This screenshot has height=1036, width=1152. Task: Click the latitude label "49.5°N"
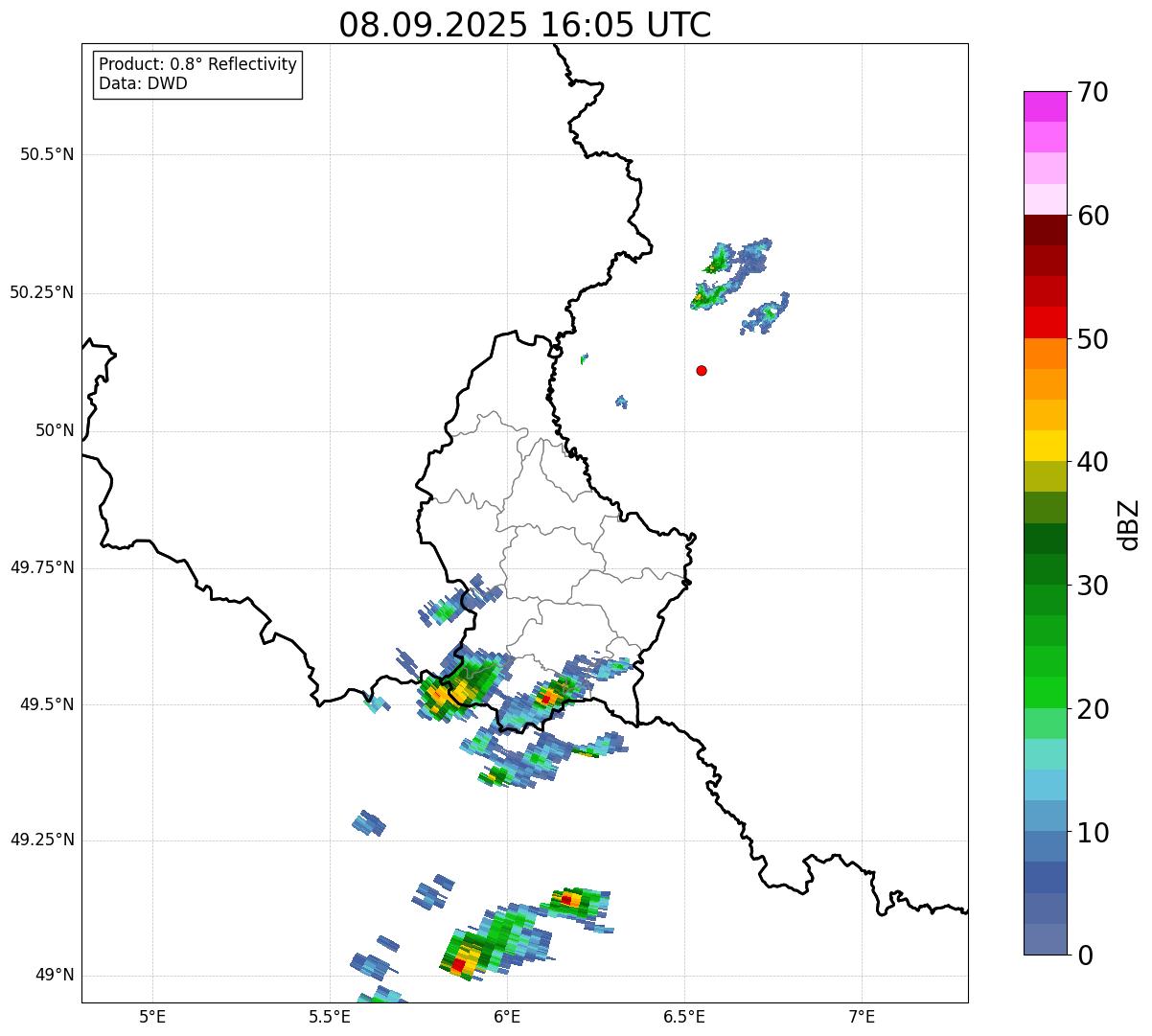click(x=47, y=704)
